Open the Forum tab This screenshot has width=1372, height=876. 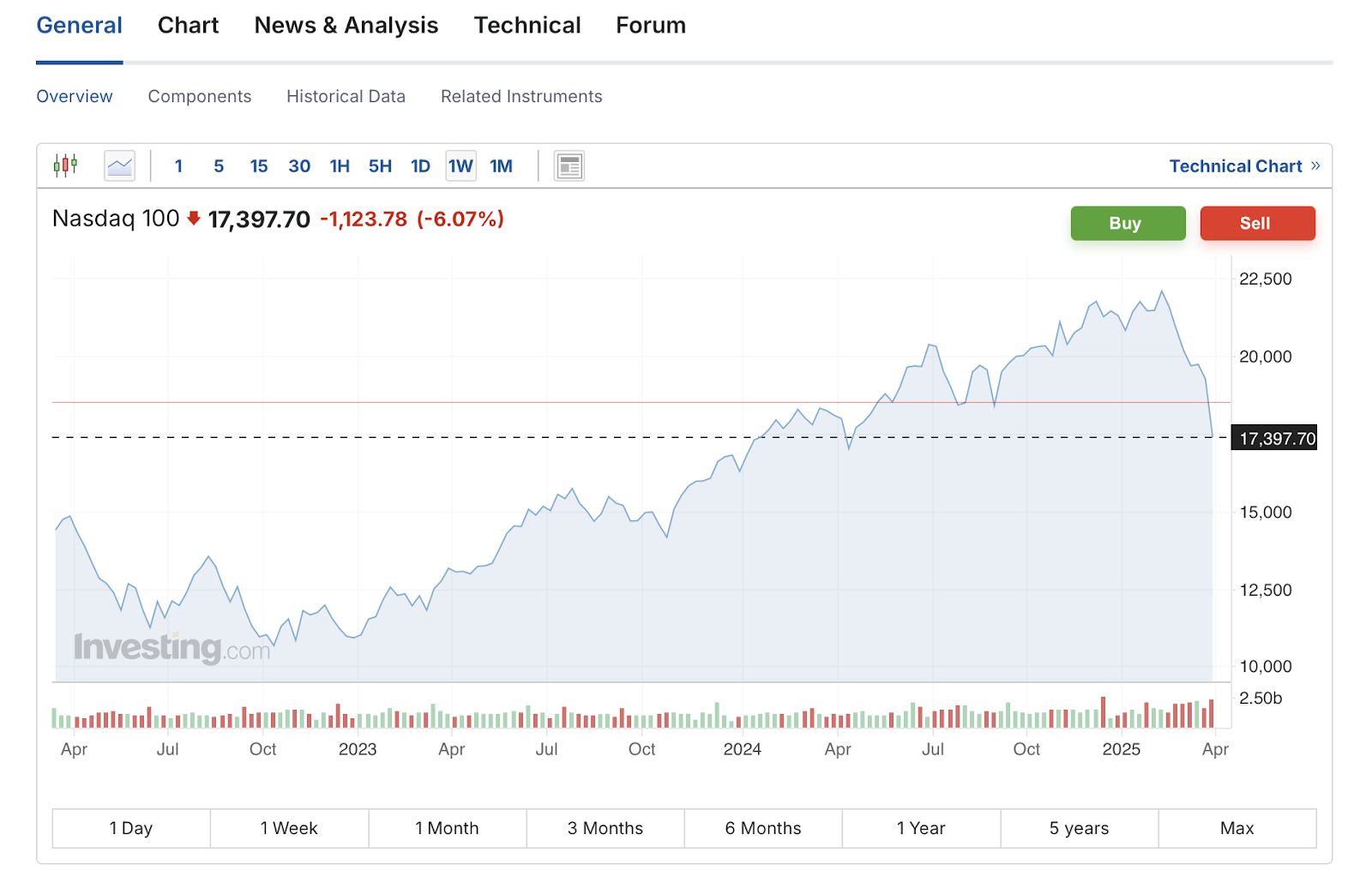(x=651, y=26)
